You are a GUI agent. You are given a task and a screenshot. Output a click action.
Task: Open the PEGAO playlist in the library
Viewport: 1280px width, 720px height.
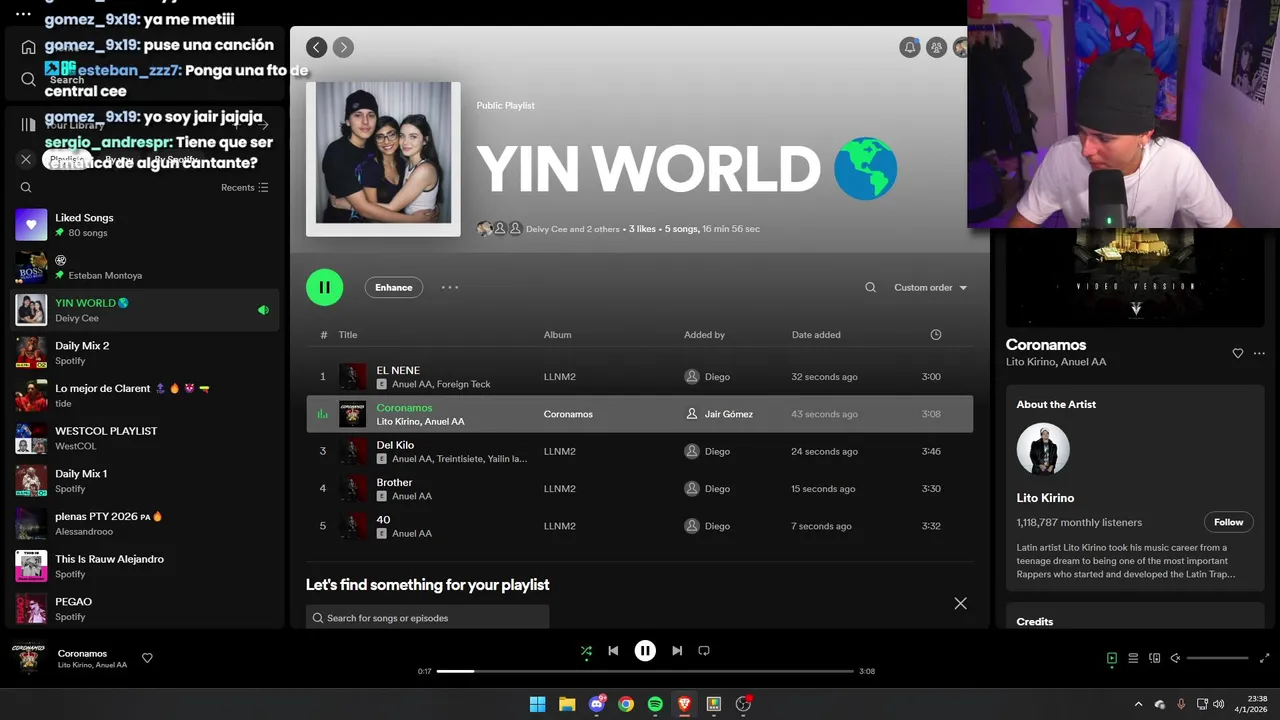pyautogui.click(x=145, y=609)
